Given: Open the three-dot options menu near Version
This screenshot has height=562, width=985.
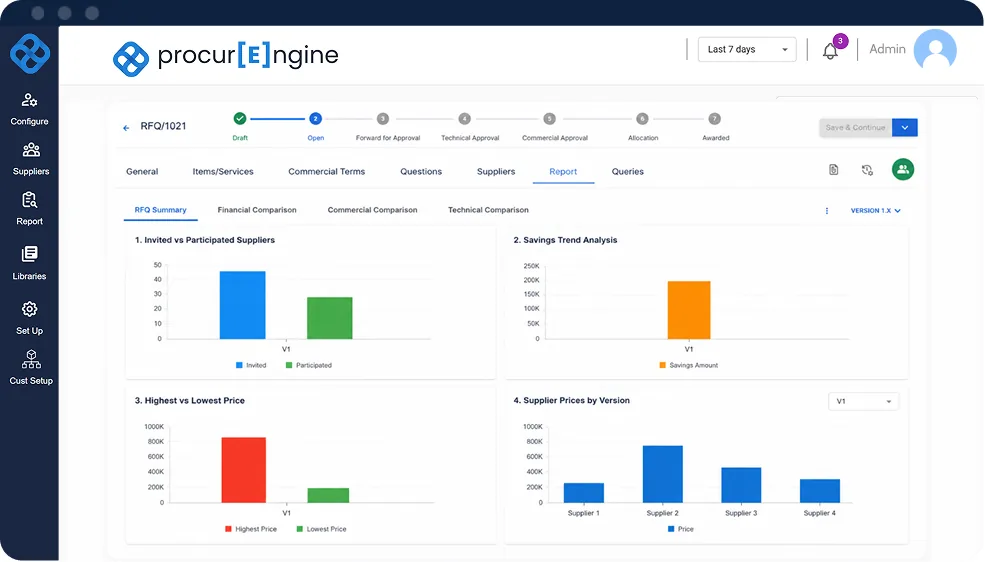Looking at the screenshot, I should point(827,211).
